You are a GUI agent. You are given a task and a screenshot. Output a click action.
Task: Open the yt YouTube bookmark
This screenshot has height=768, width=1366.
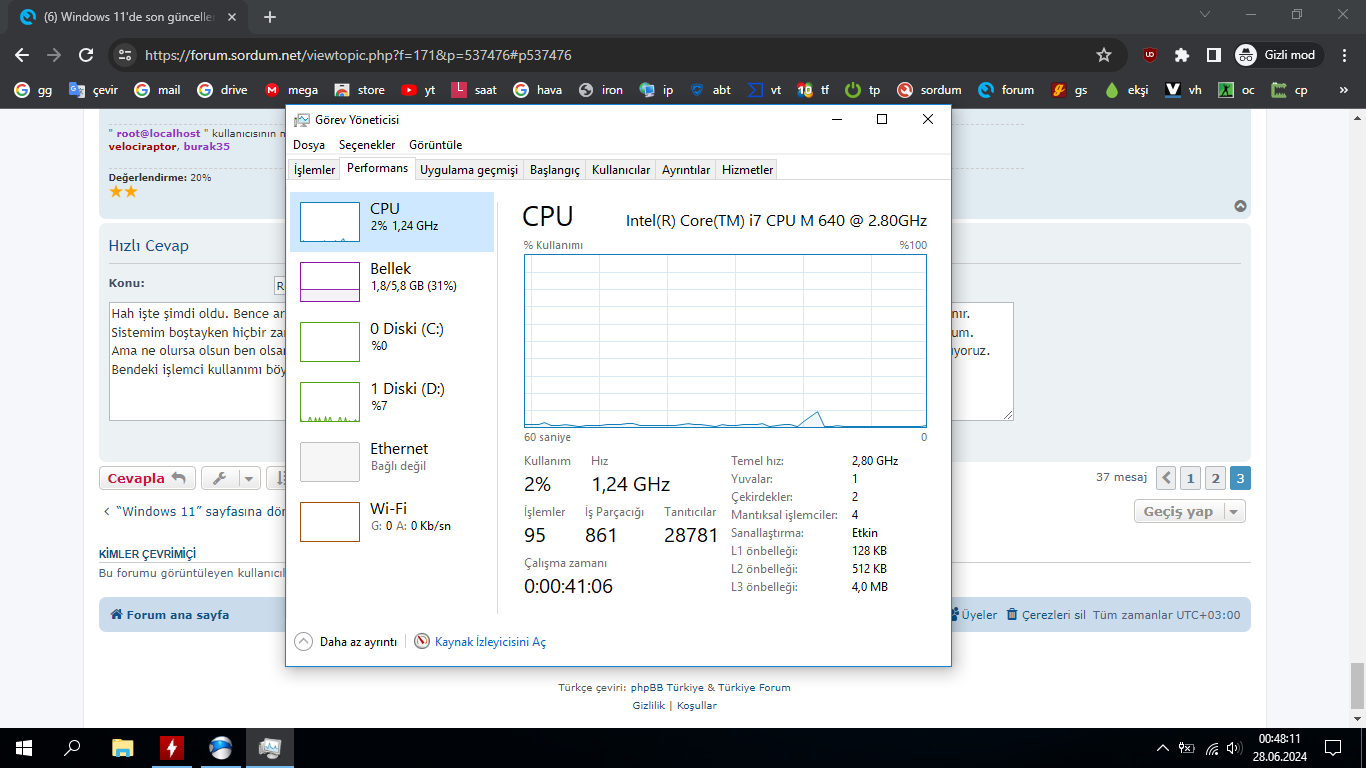[418, 90]
